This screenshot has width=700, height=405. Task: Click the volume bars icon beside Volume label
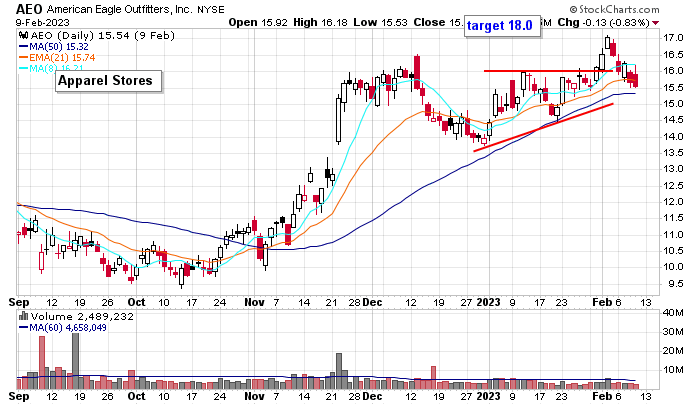pos(23,317)
